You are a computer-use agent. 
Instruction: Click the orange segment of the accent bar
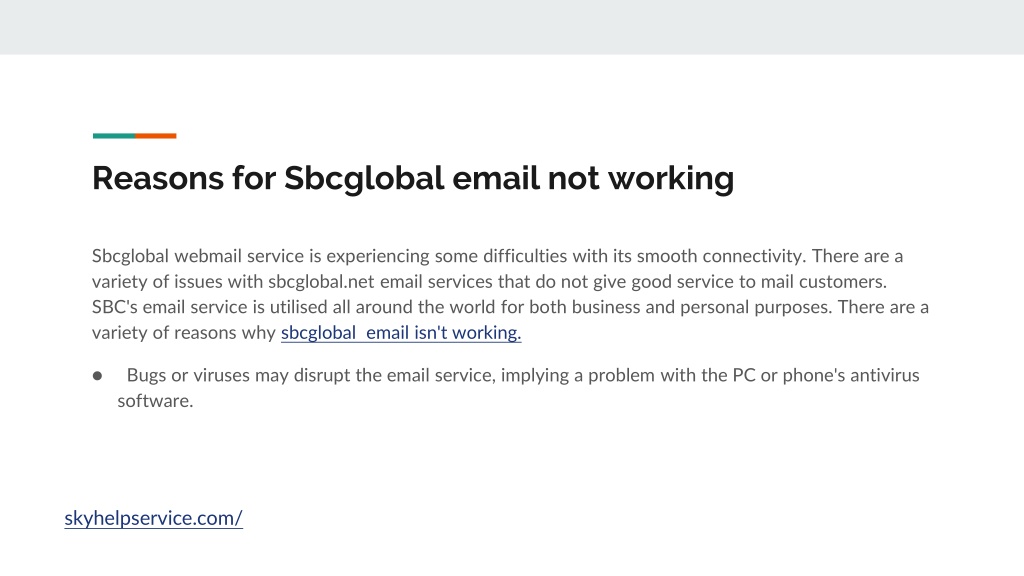[x=156, y=136]
